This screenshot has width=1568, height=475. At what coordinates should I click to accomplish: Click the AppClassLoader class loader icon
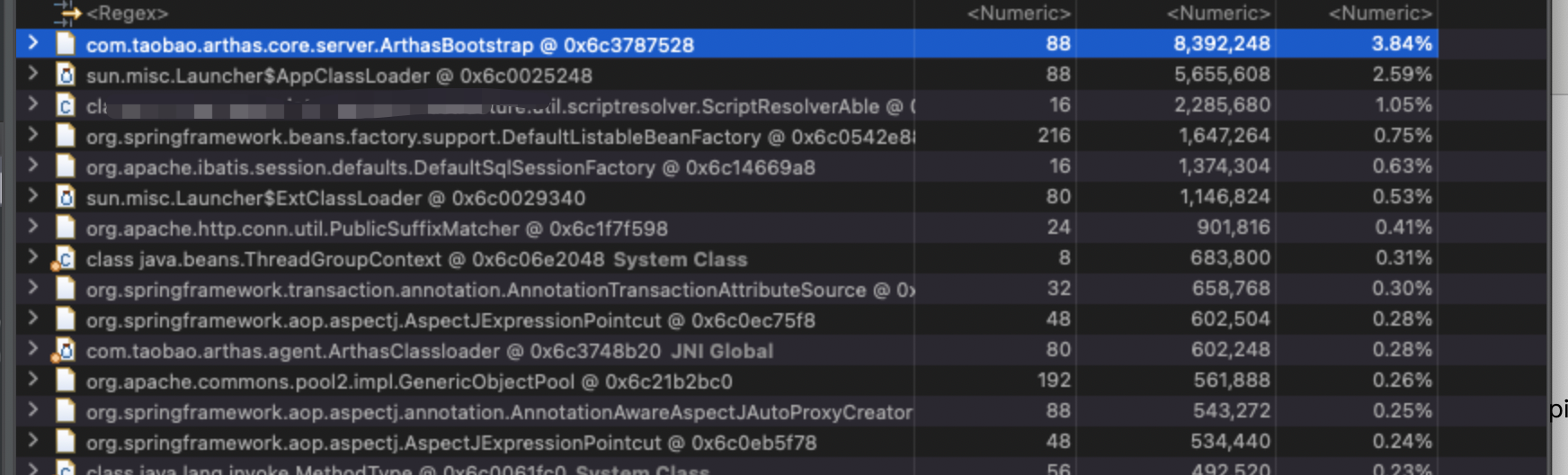65,75
